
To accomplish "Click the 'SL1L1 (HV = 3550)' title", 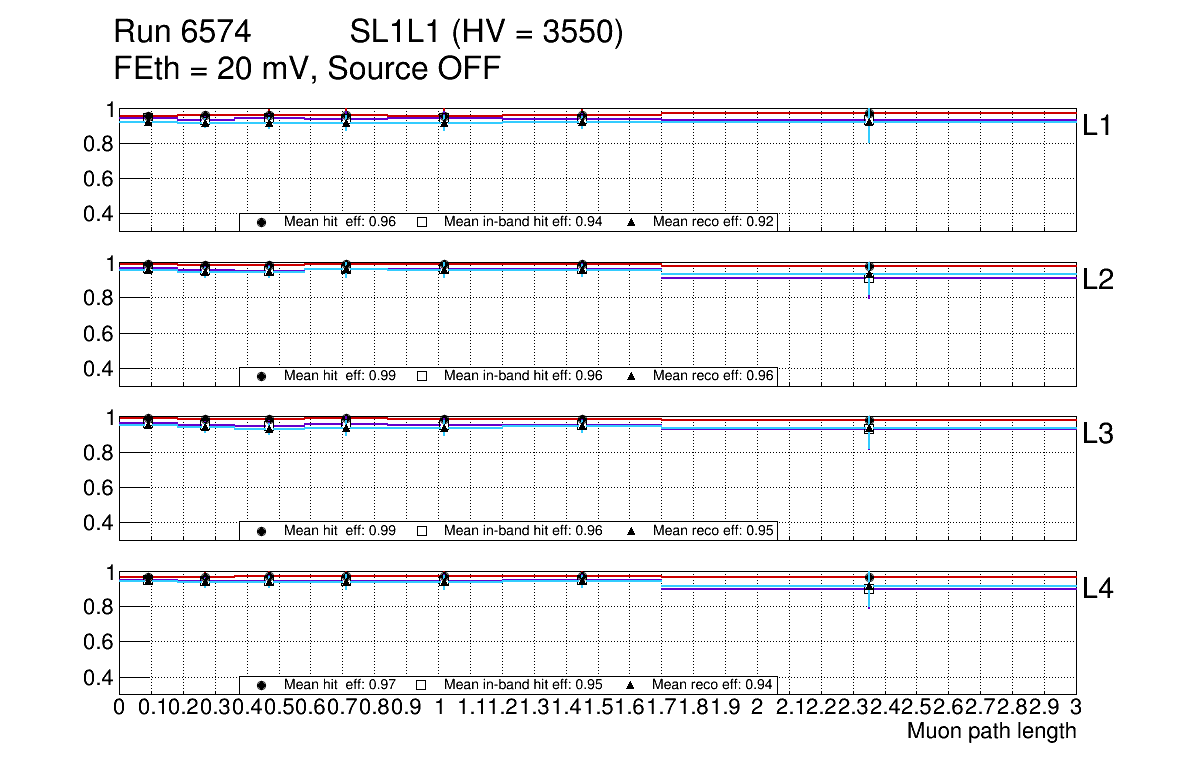I will (487, 33).
